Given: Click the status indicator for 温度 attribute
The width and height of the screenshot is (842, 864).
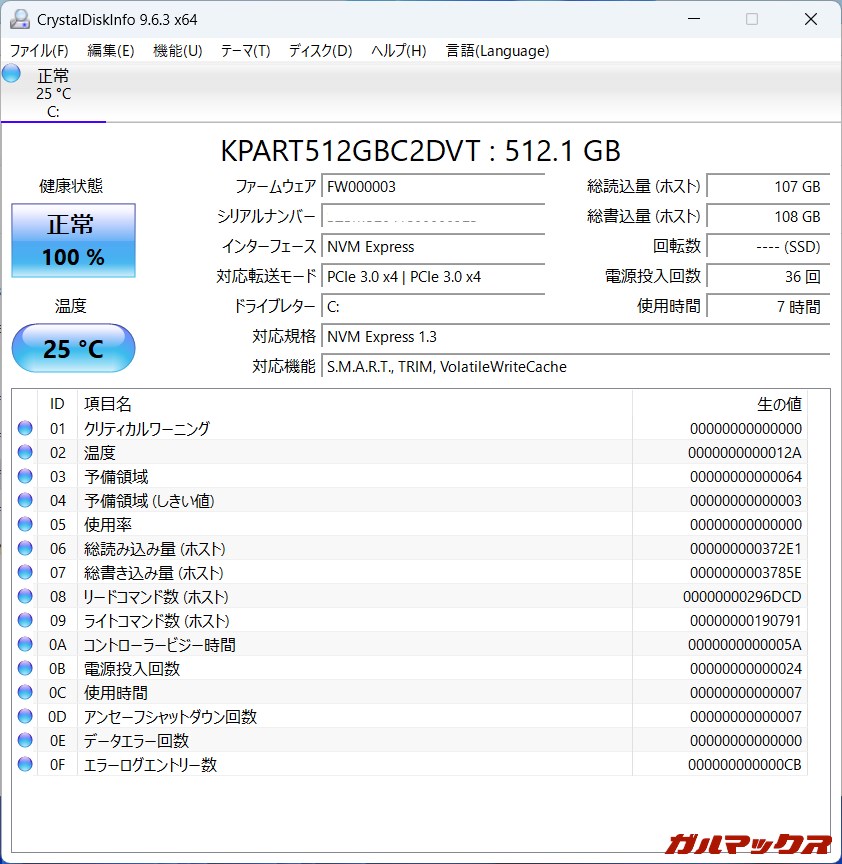Looking at the screenshot, I should (24, 452).
